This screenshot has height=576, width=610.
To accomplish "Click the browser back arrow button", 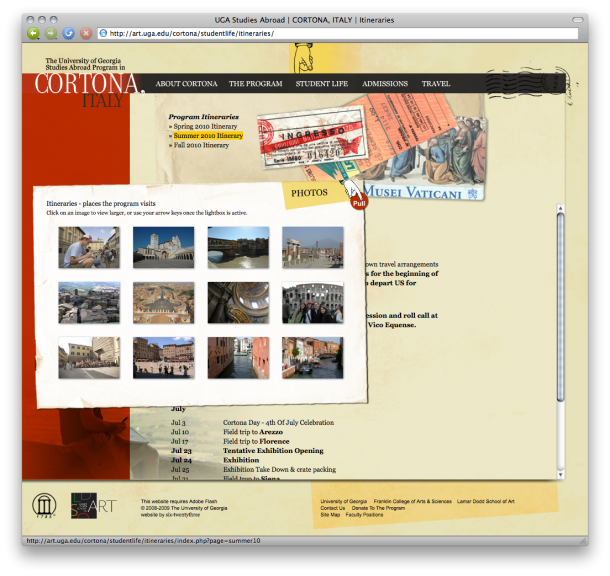I will coord(34,33).
